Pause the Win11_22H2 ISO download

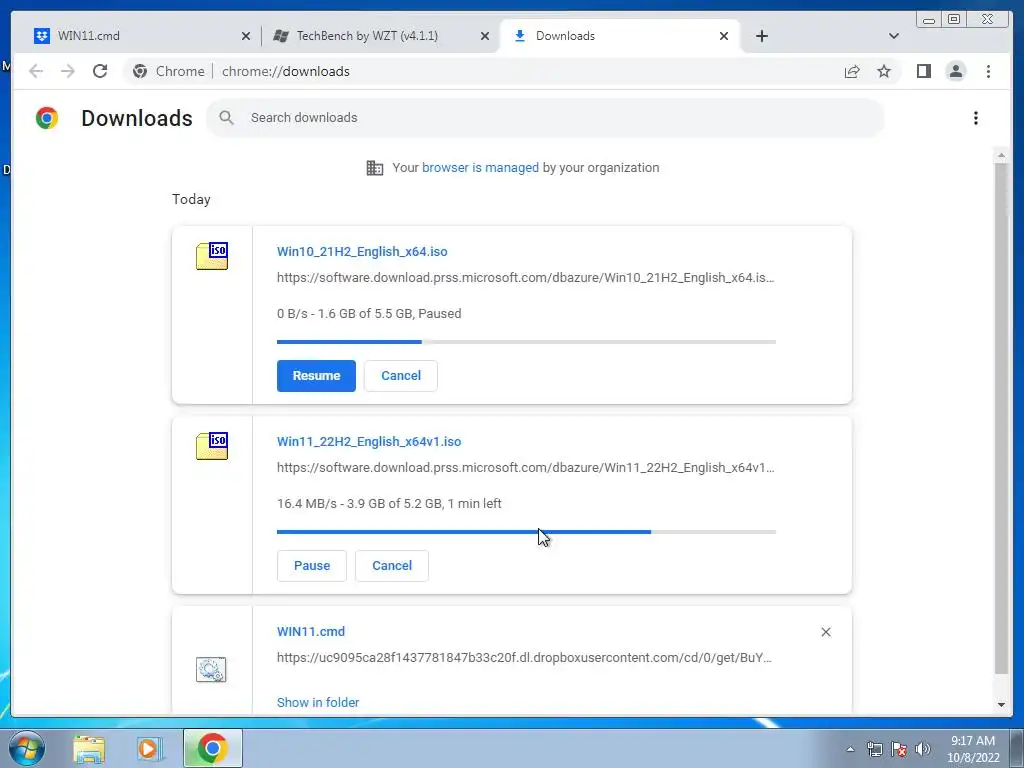312,566
